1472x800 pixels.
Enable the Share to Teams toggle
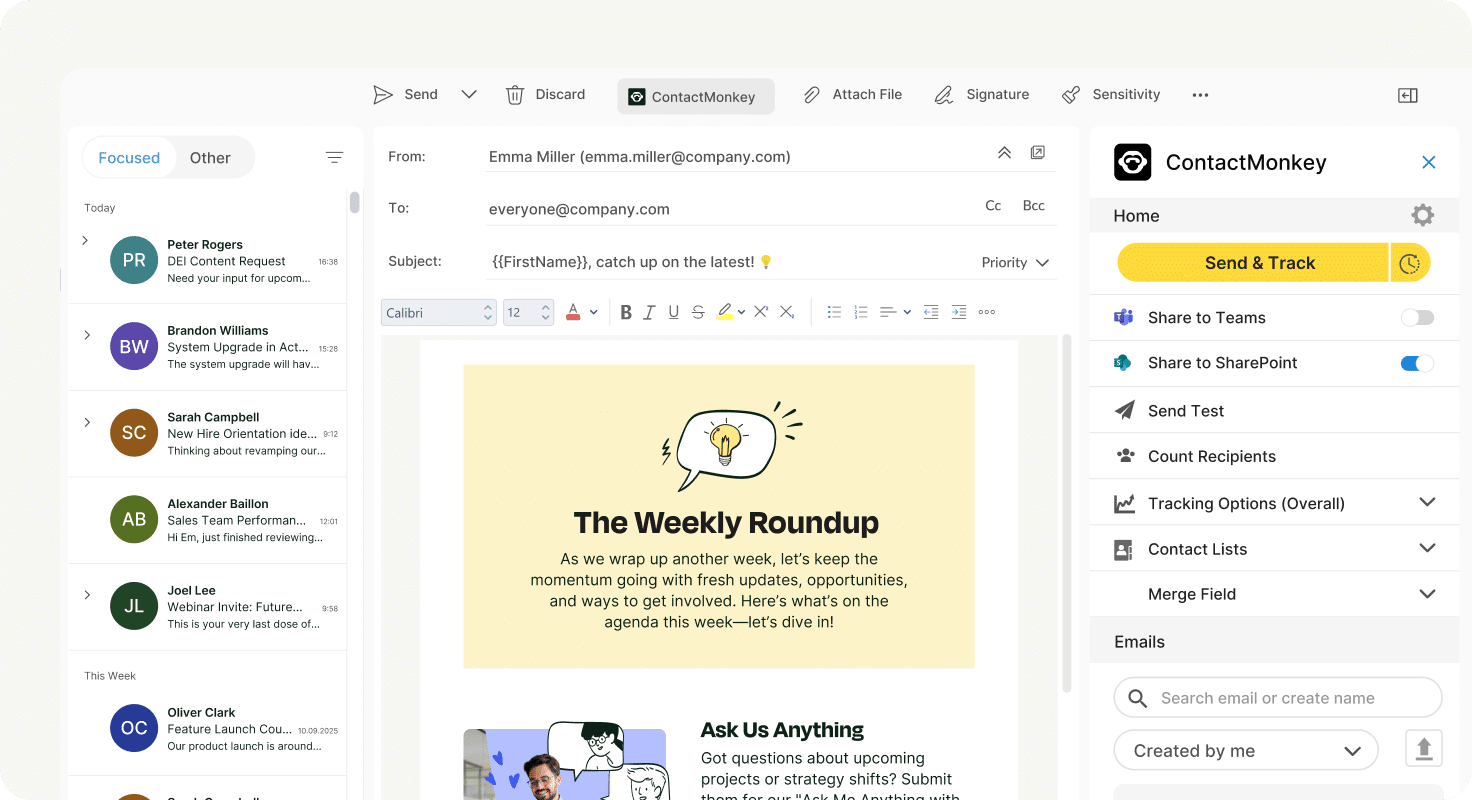[1417, 317]
